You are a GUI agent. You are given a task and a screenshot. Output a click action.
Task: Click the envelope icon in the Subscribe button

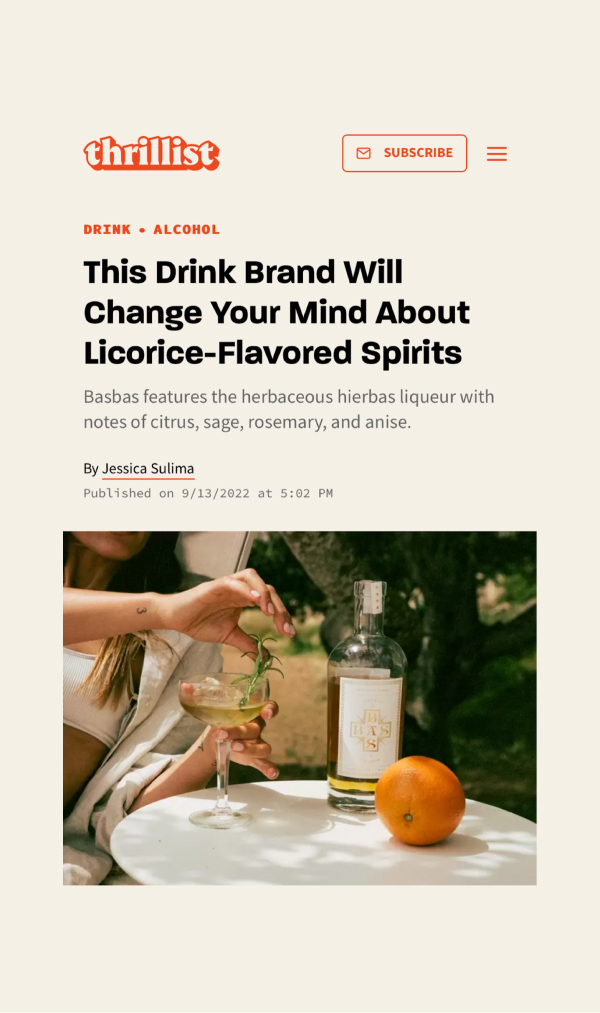click(364, 153)
